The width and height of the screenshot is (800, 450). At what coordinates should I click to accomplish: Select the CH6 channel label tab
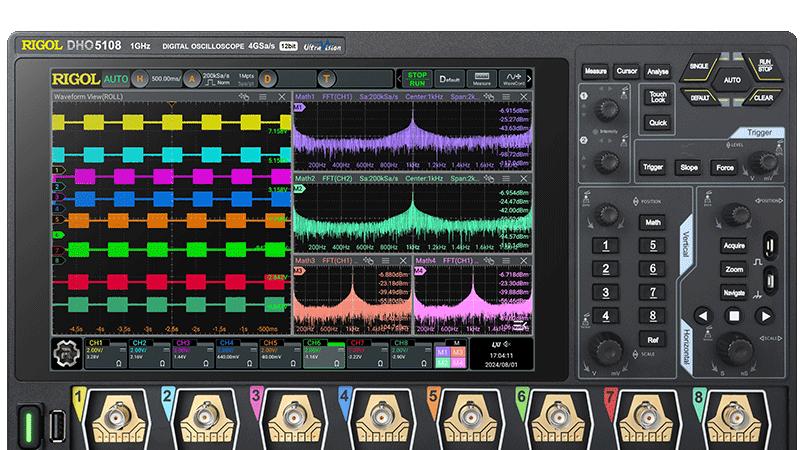point(314,343)
